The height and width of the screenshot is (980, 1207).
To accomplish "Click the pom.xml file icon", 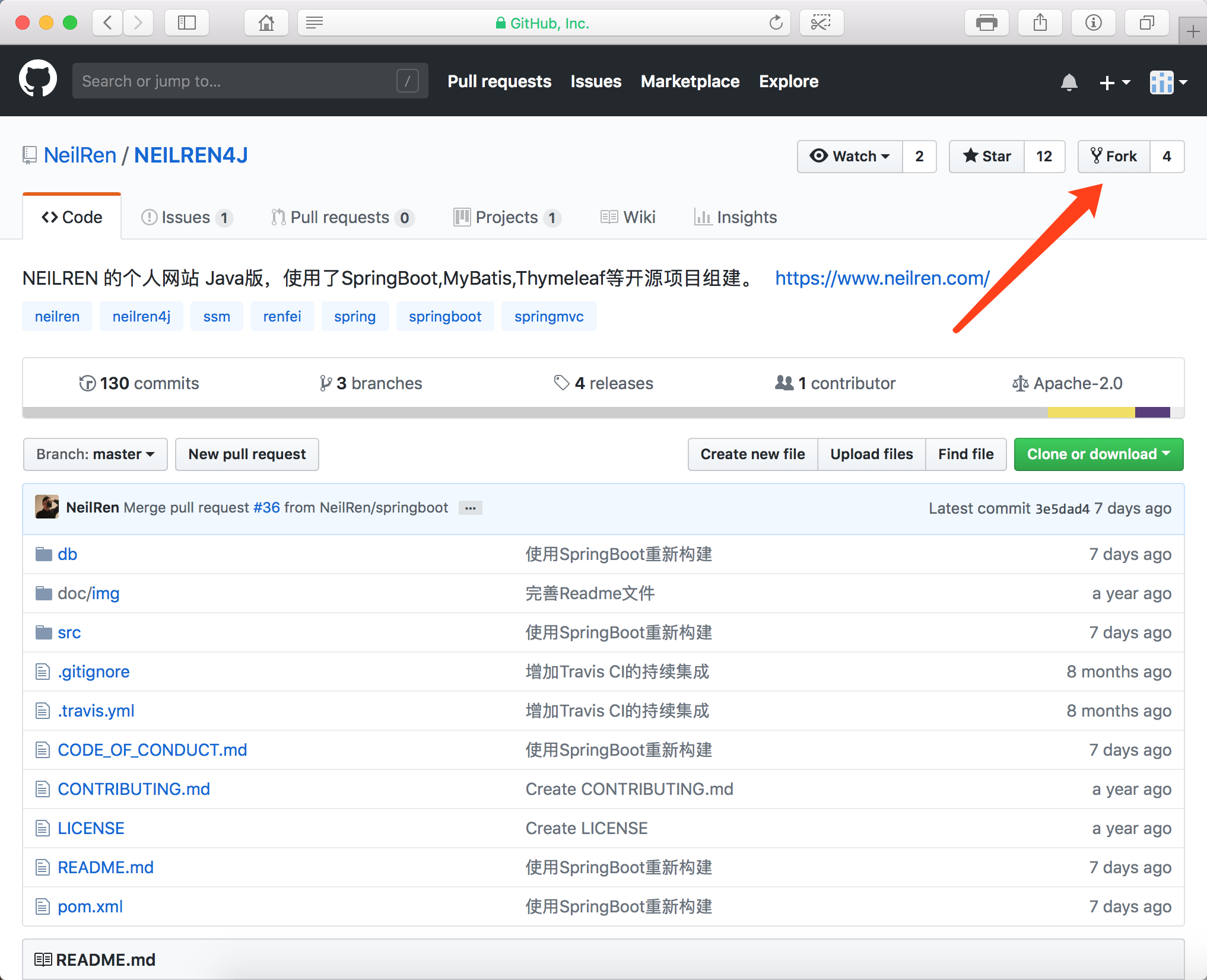I will coord(43,906).
